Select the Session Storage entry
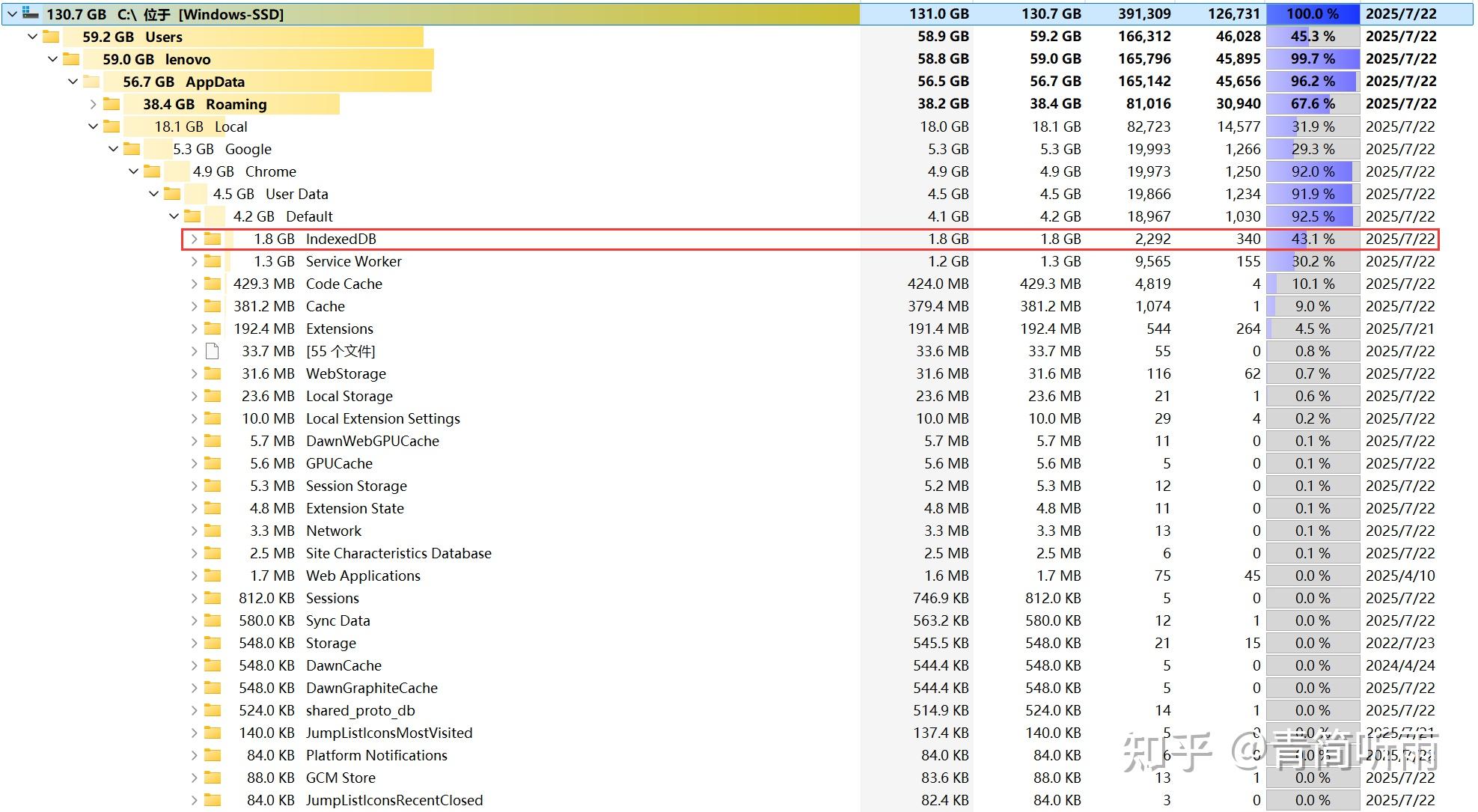The image size is (1478, 812). (x=356, y=486)
